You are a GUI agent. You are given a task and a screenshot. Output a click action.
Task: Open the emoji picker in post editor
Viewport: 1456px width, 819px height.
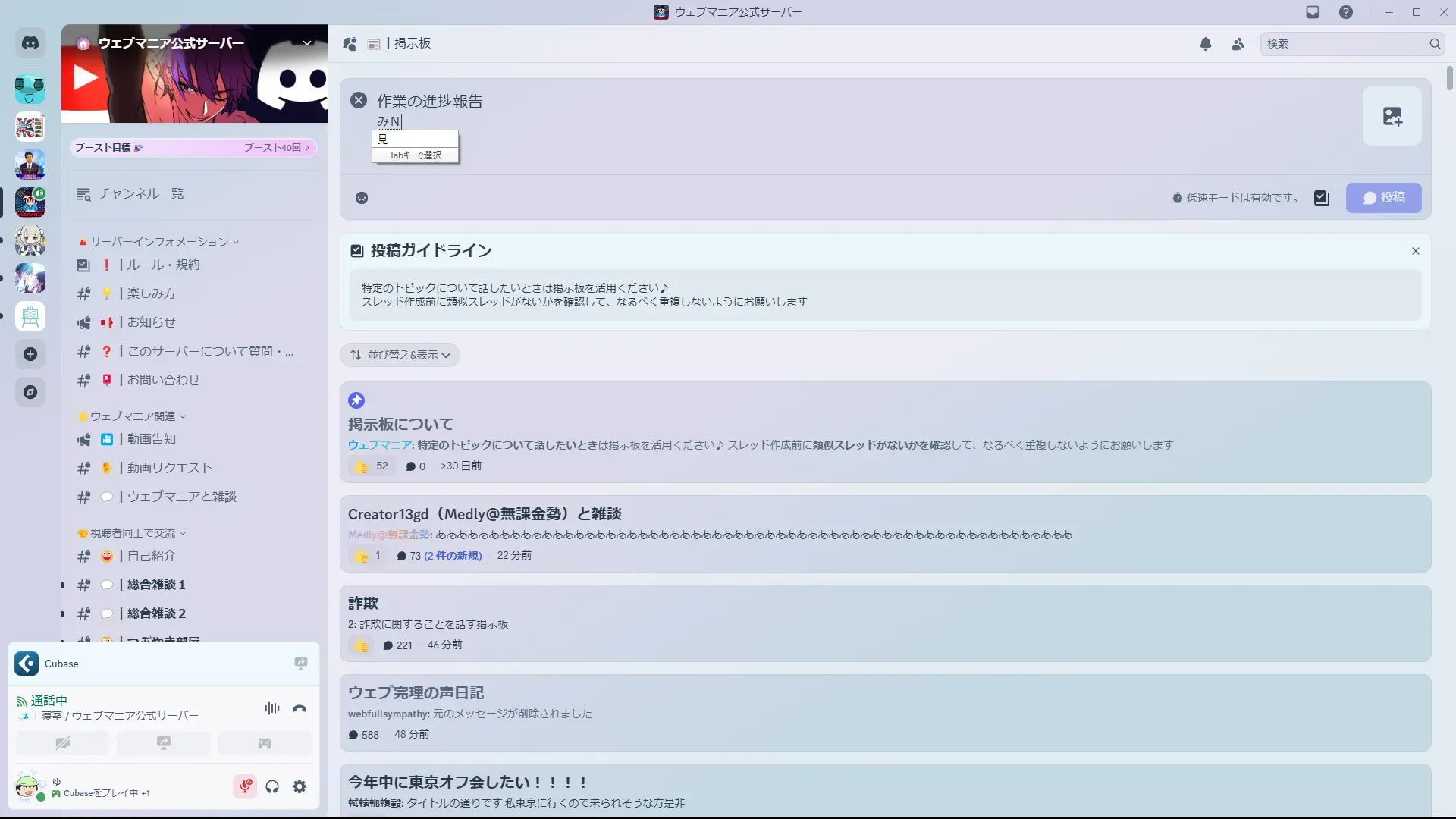pyautogui.click(x=362, y=198)
